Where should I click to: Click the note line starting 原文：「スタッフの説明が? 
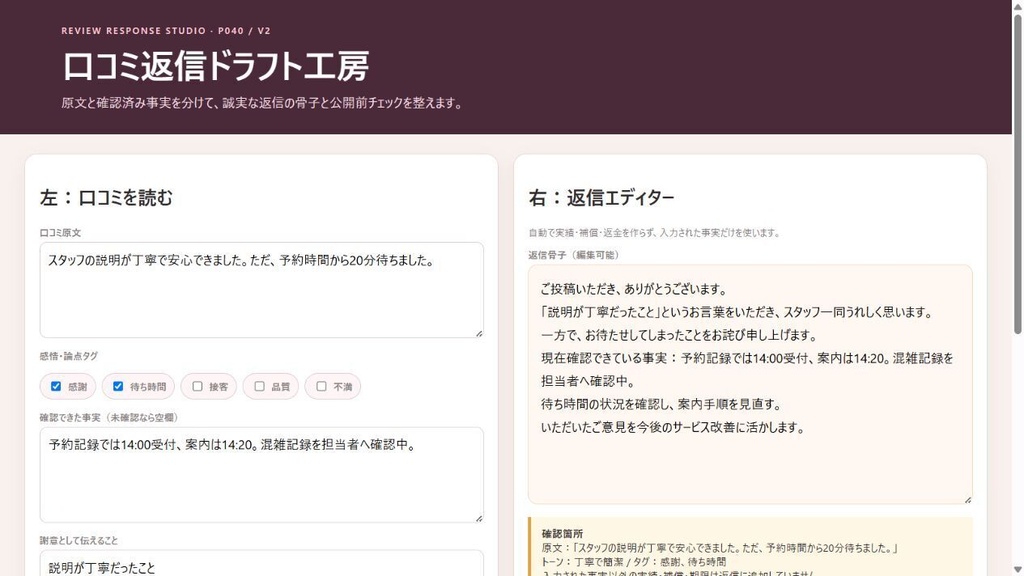coord(720,548)
